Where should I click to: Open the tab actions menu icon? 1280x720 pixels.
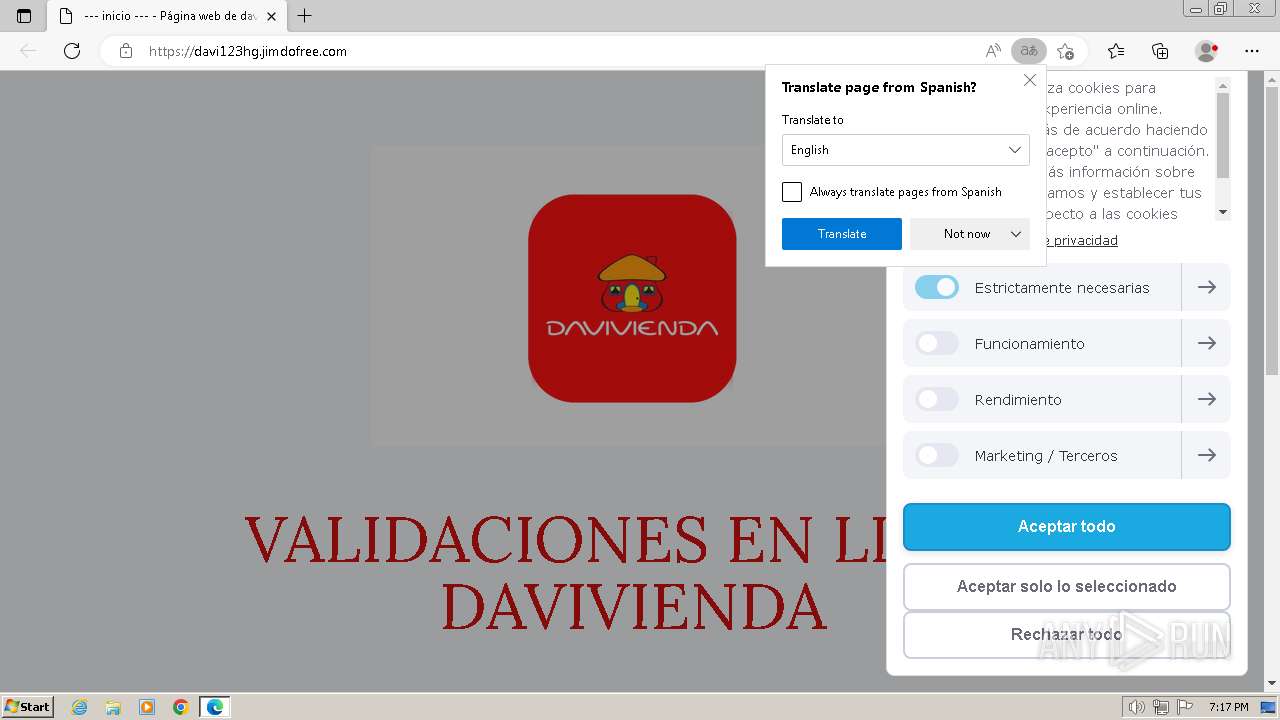[x=24, y=16]
